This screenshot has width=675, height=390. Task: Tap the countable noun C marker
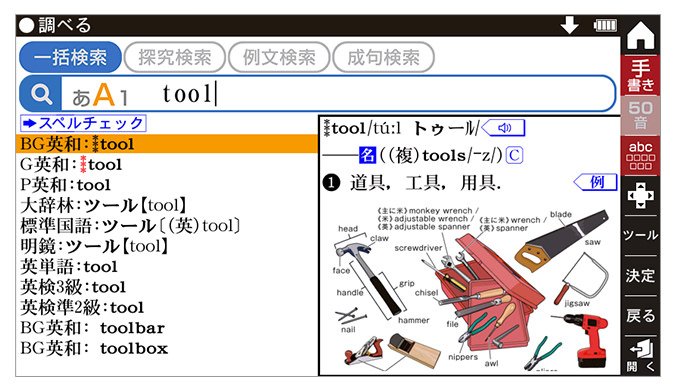[514, 155]
